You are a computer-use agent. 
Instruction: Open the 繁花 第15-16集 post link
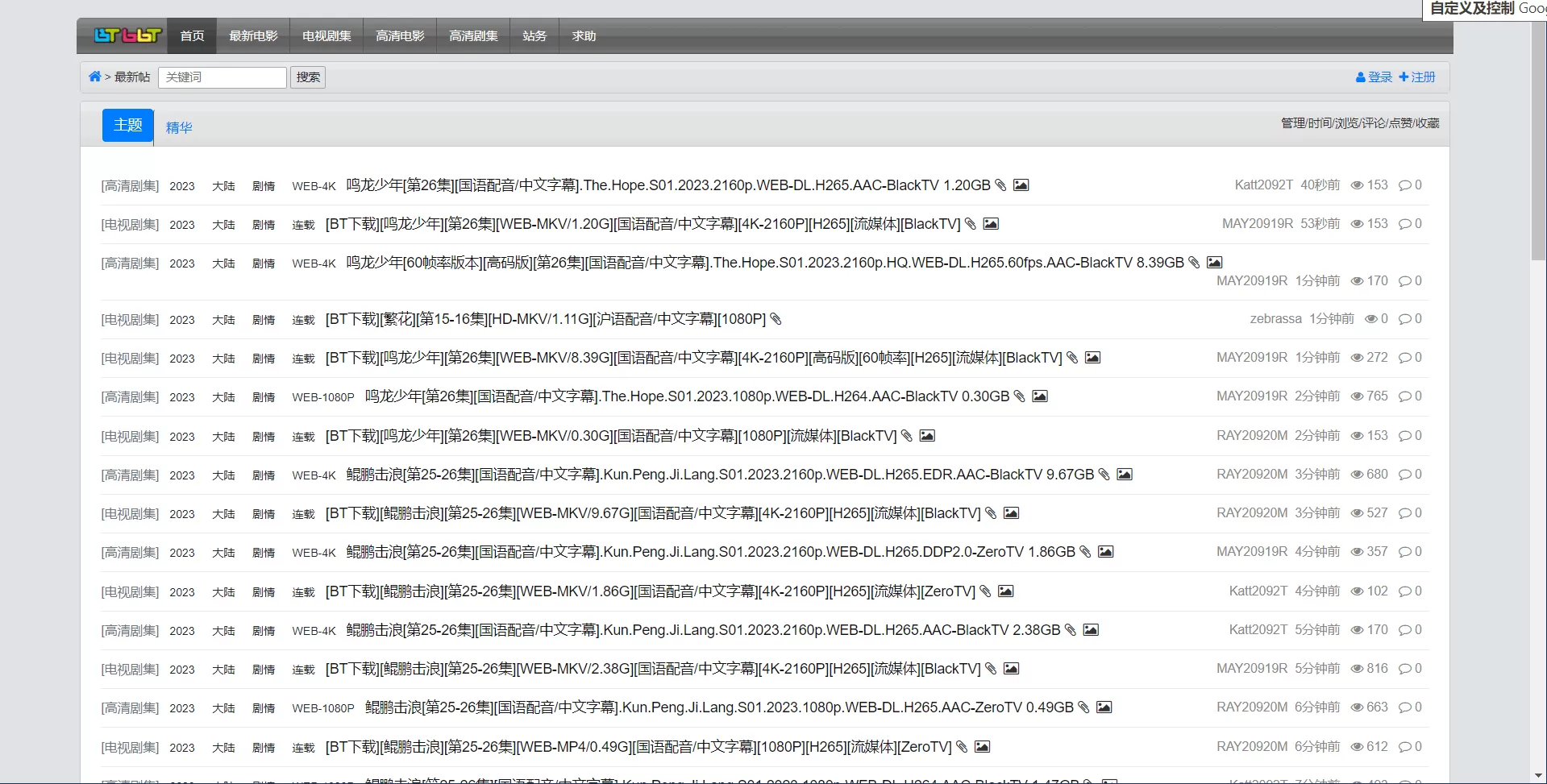tap(545, 319)
